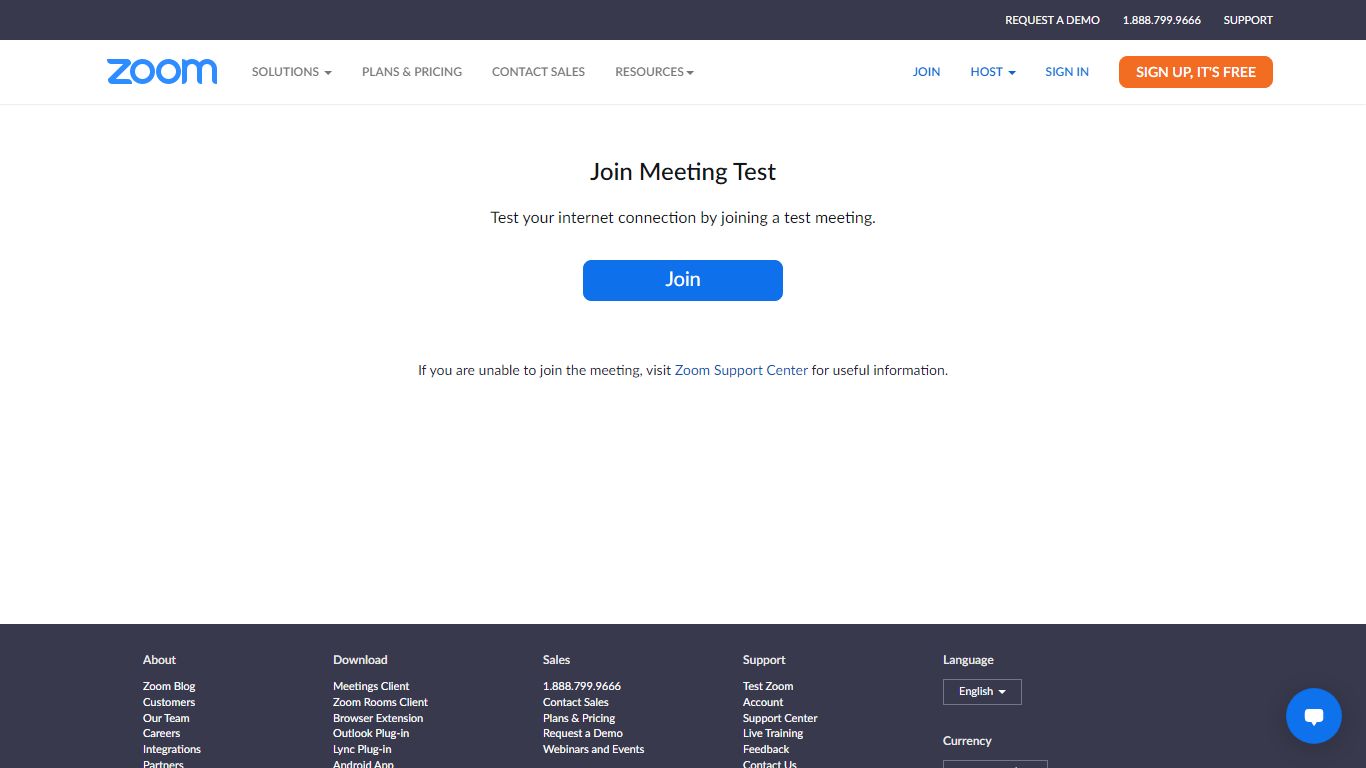Open the Test Zoom footer link
Screen dimensions: 1366x768
click(768, 686)
